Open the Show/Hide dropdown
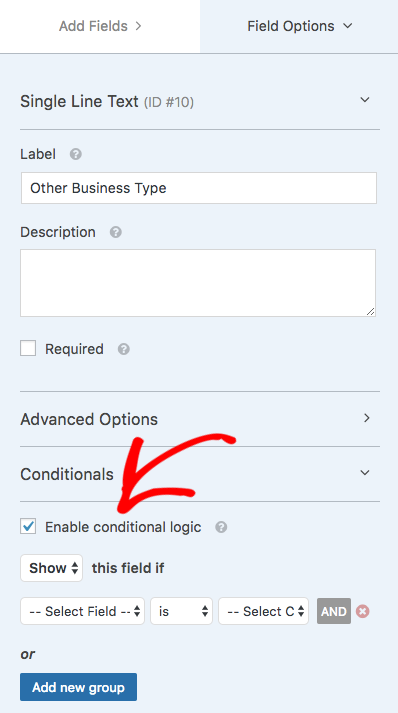 pyautogui.click(x=51, y=568)
